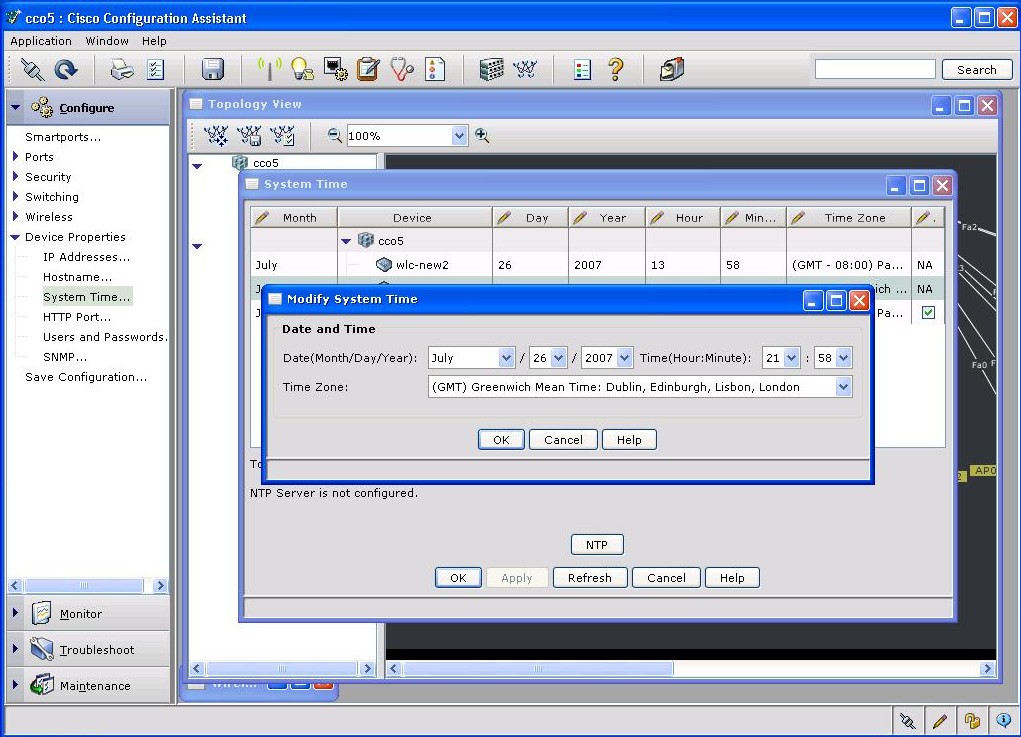This screenshot has width=1021, height=737.
Task: Click OK in Modify System Time dialog
Action: pos(501,439)
